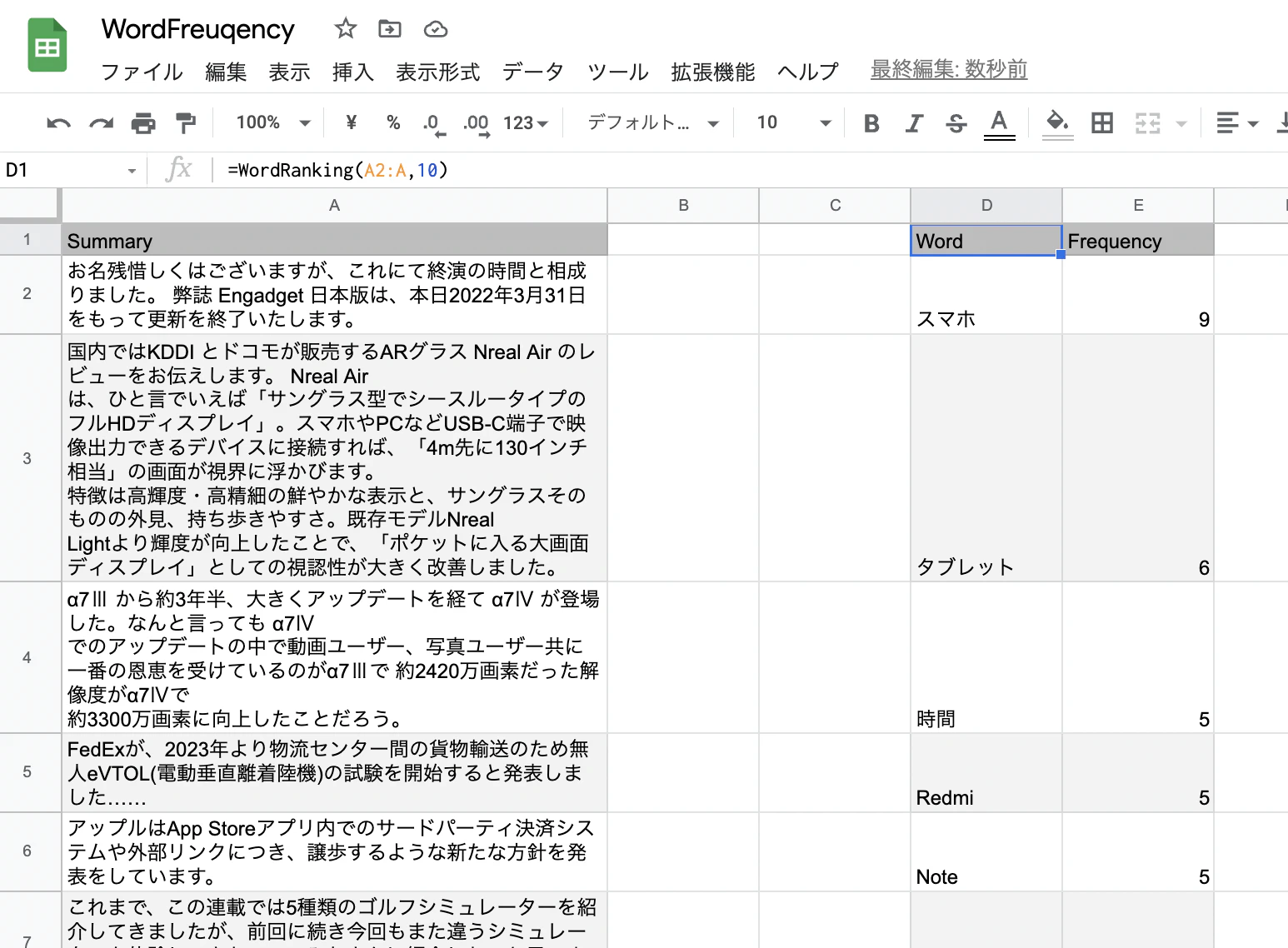Open the zoom level dropdown

[x=272, y=122]
